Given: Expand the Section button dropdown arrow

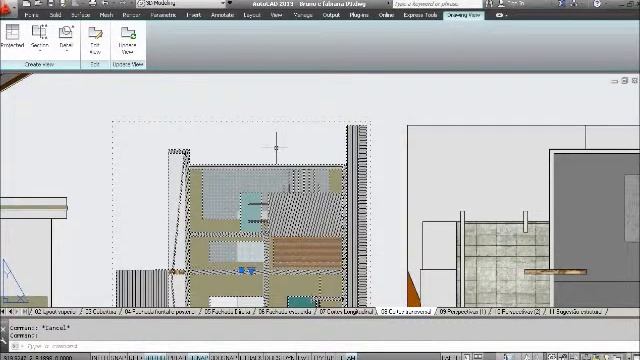Looking at the screenshot, I should (40, 51).
